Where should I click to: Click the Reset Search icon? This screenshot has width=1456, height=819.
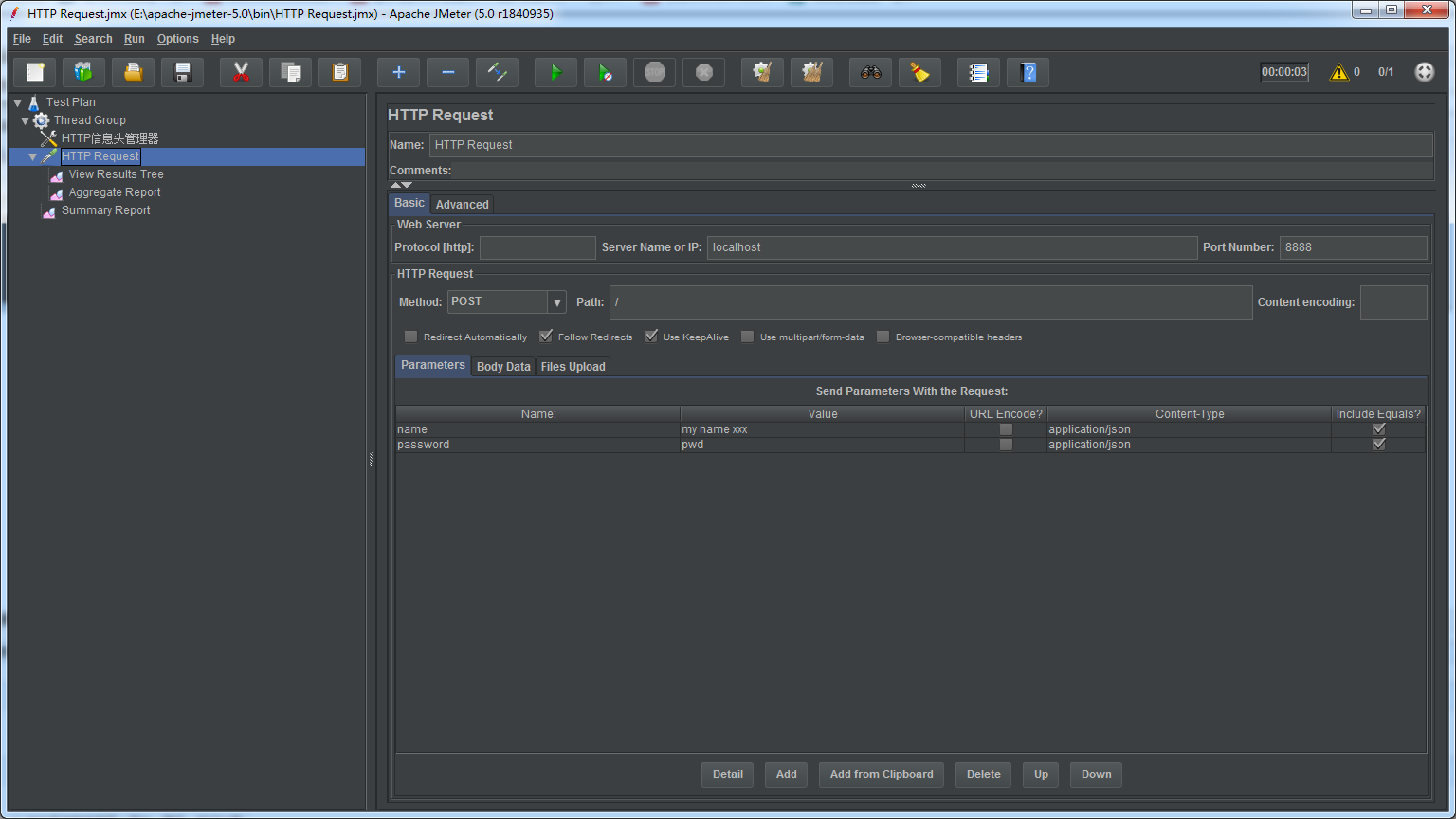tap(919, 72)
